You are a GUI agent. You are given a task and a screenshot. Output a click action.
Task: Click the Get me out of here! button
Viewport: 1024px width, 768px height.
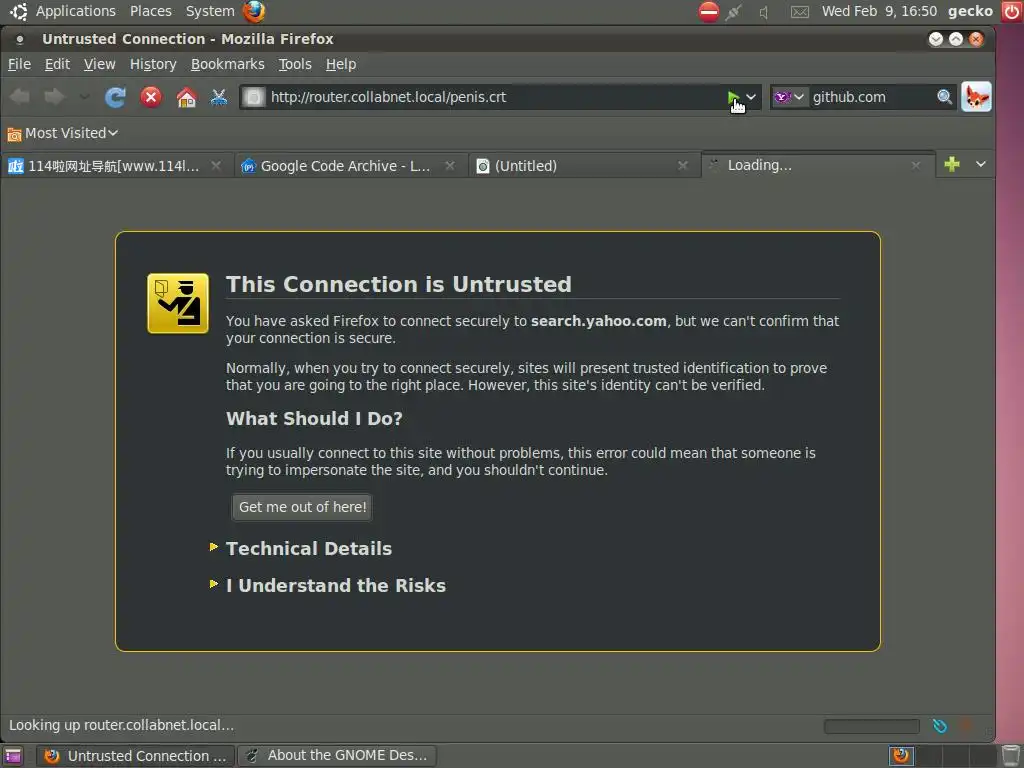pos(302,507)
